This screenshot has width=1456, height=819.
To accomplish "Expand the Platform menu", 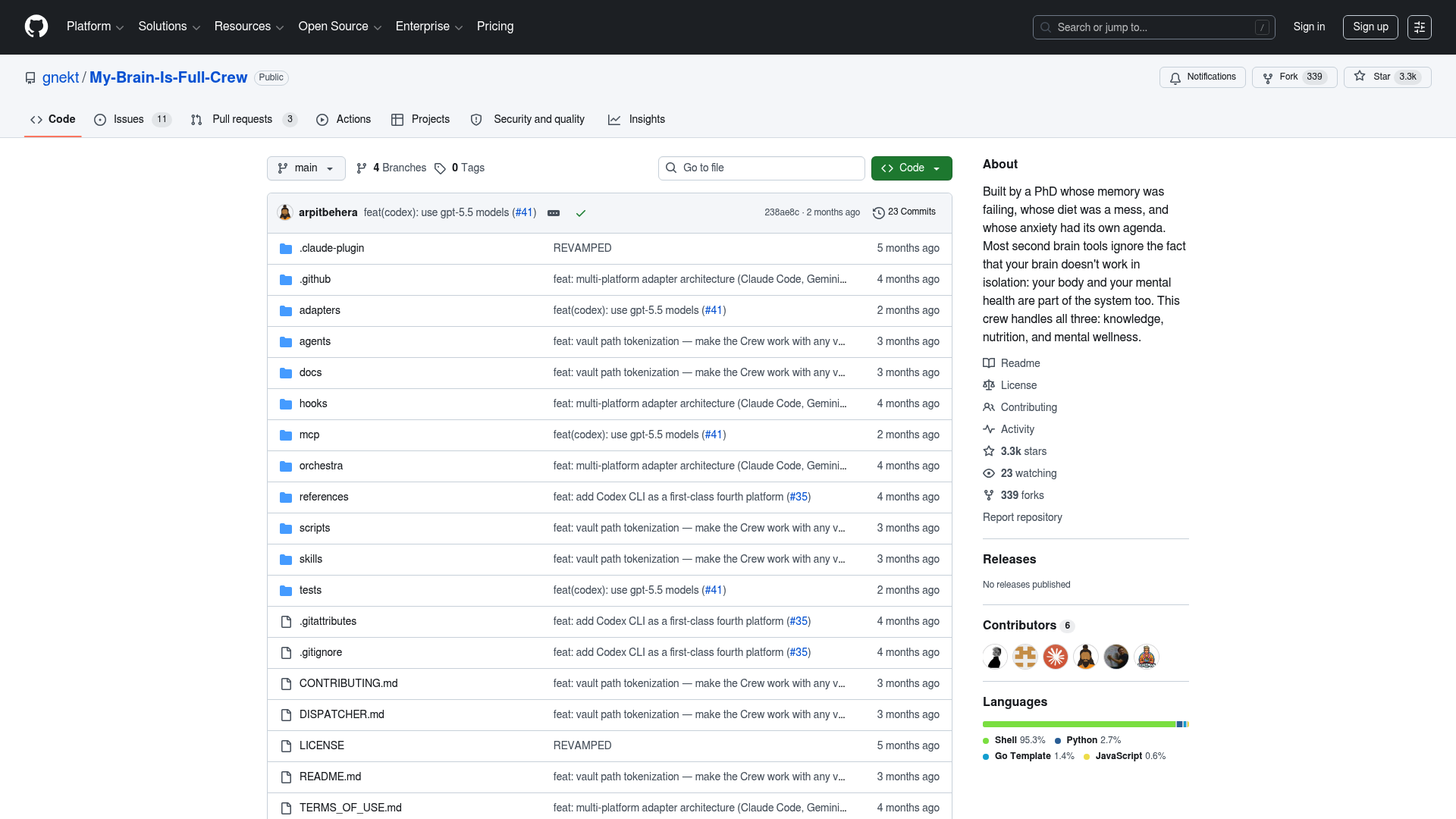I will (x=96, y=27).
